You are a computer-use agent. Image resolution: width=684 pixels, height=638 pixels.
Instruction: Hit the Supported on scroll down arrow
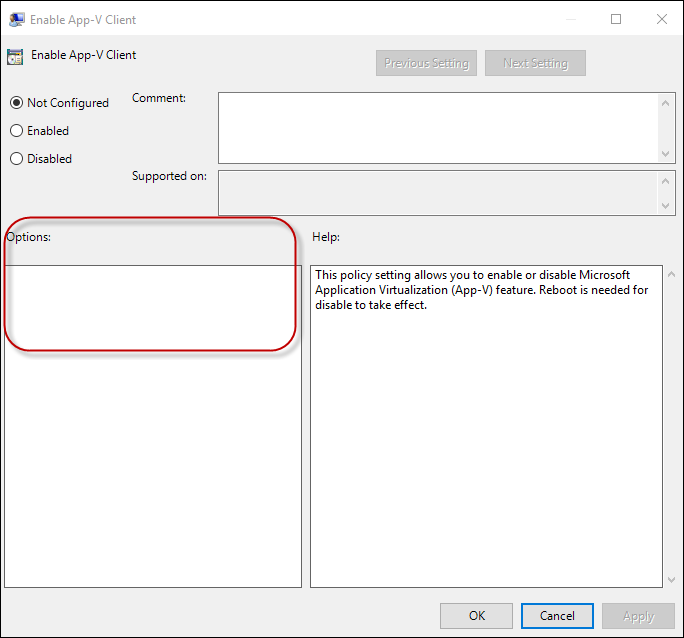[667, 205]
